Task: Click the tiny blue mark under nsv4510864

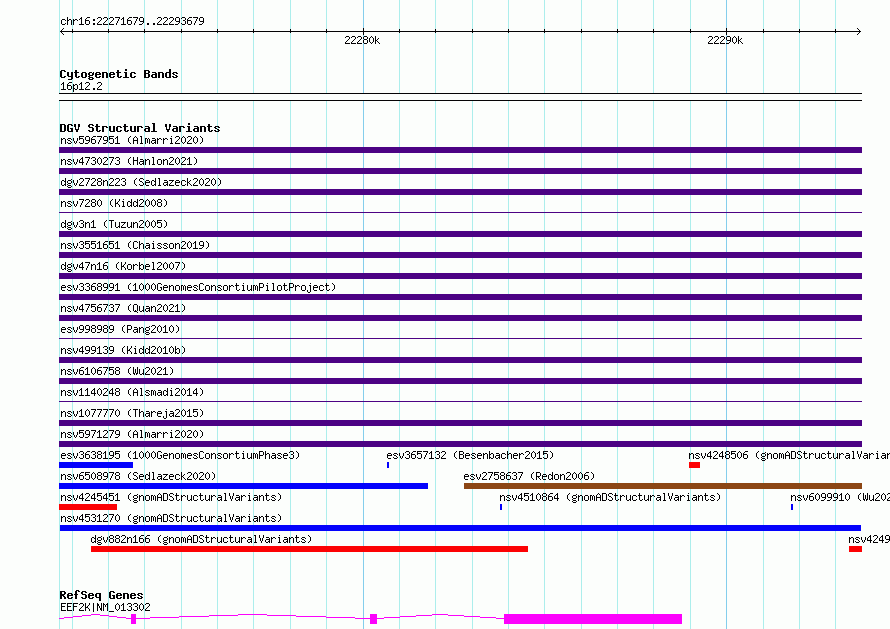Action: (501, 507)
